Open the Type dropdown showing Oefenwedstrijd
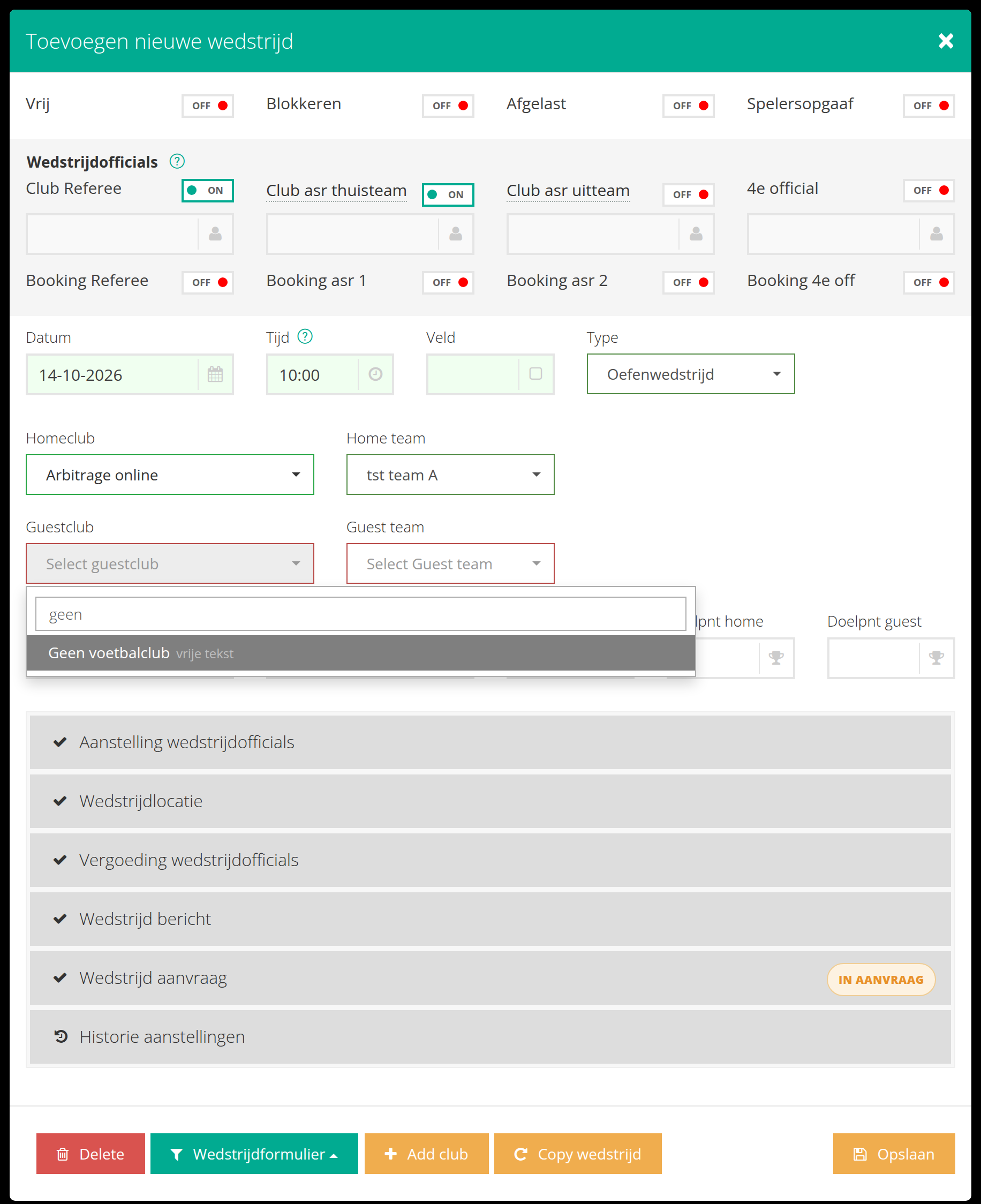This screenshot has width=981, height=1204. tap(691, 374)
